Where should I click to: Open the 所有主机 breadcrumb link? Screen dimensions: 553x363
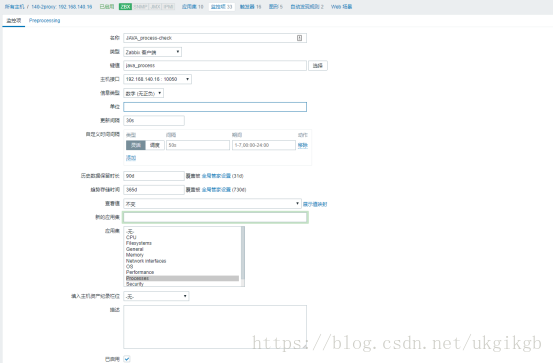tap(14, 7)
